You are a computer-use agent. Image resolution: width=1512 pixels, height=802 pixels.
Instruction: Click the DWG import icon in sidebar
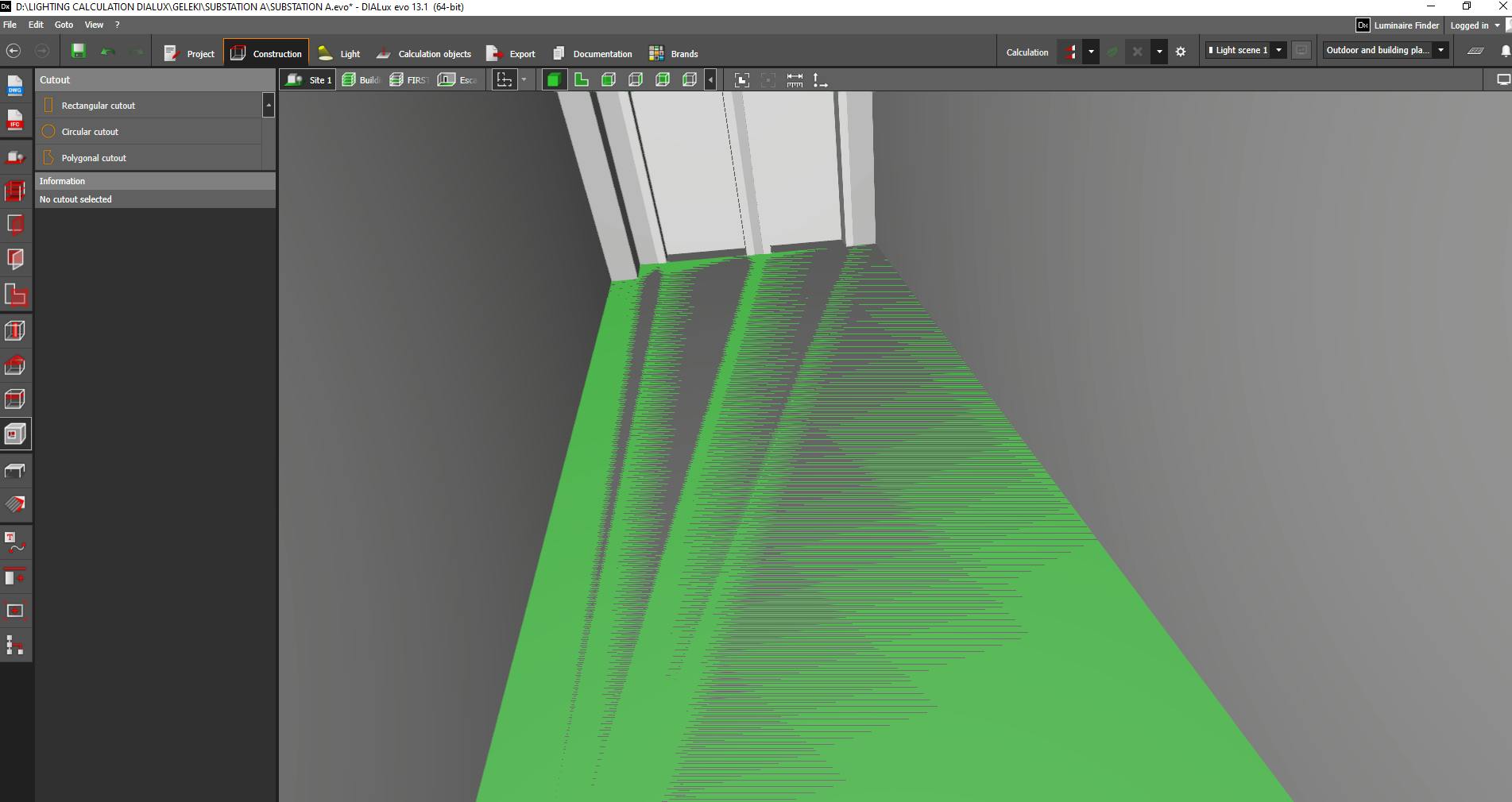15,86
